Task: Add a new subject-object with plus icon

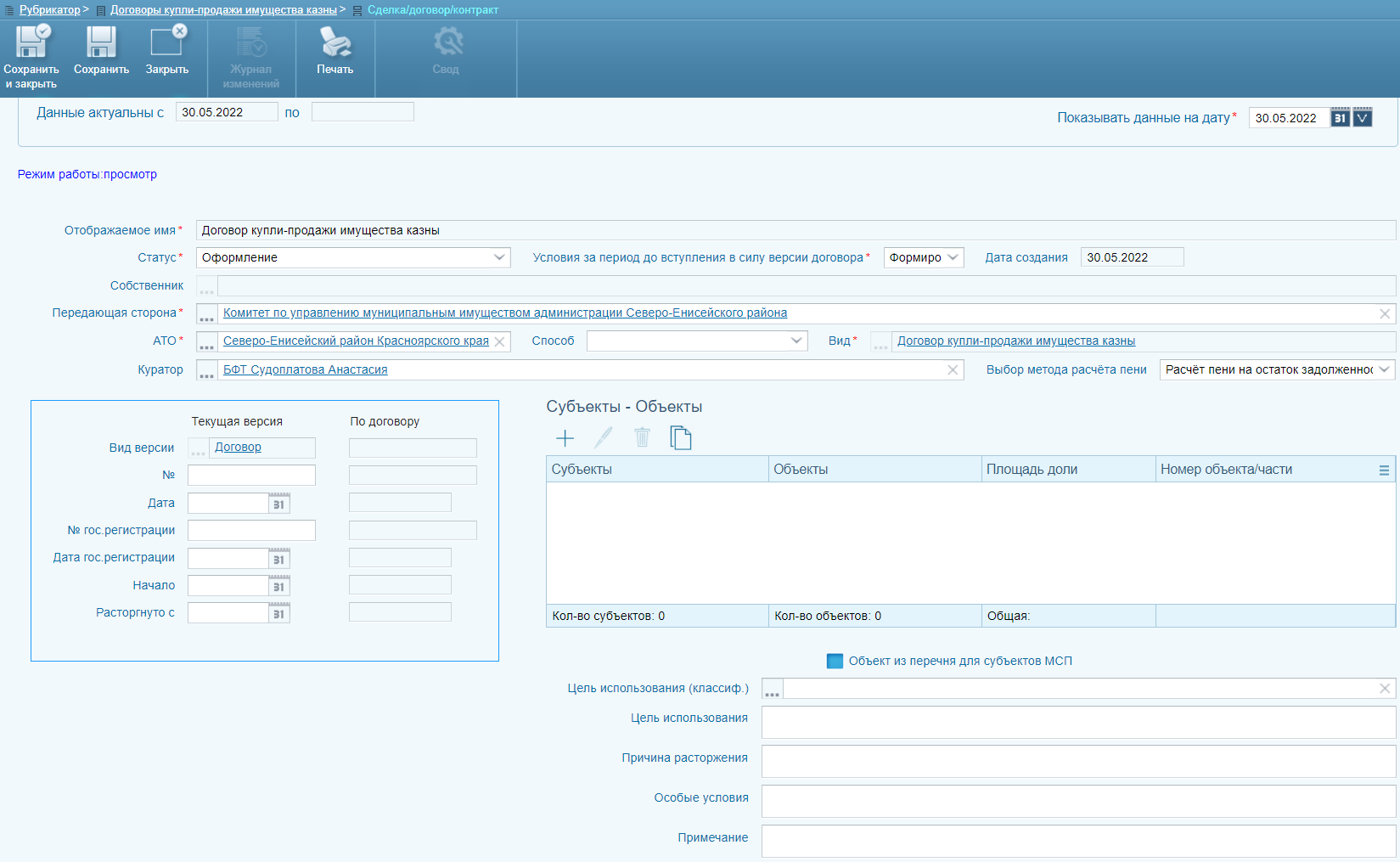Action: coord(565,438)
